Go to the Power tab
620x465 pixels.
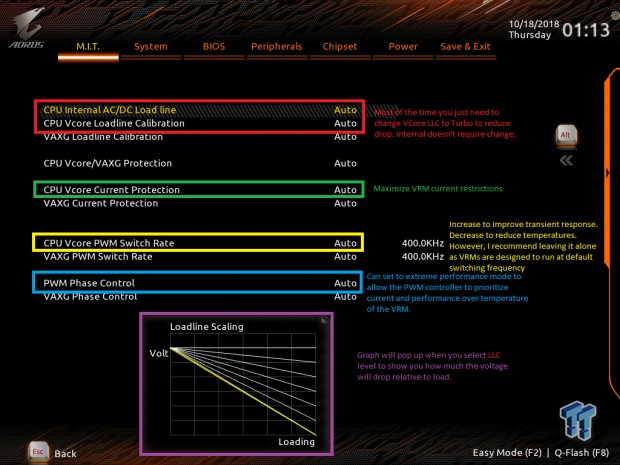403,47
